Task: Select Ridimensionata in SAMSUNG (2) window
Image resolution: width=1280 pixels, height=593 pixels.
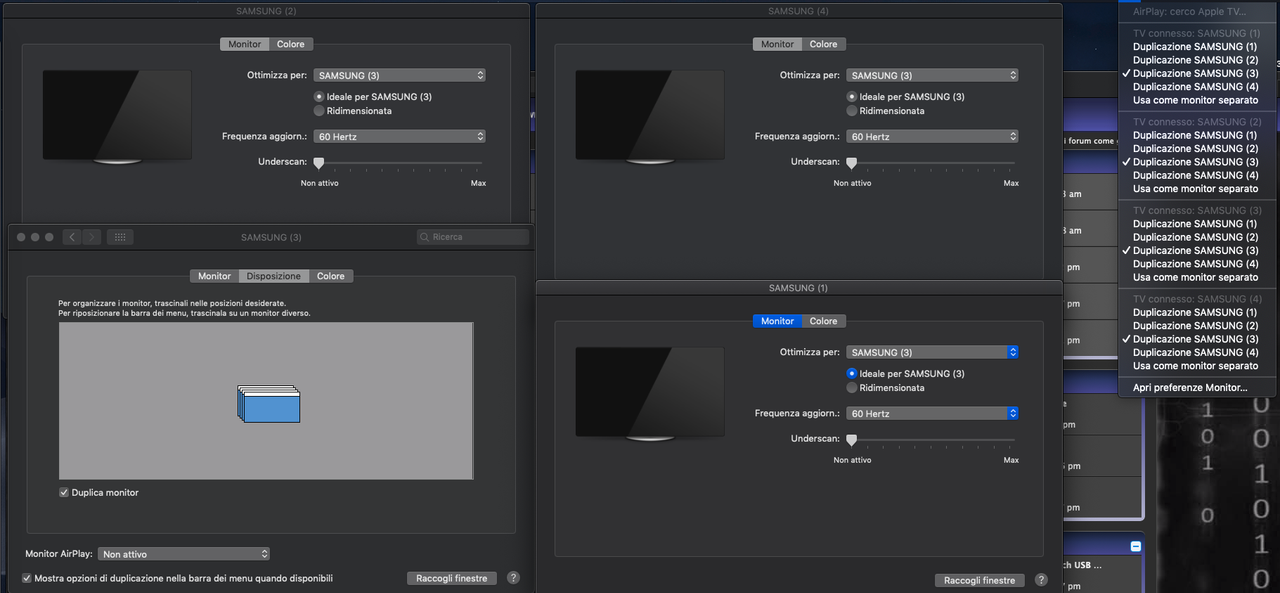Action: tap(319, 110)
